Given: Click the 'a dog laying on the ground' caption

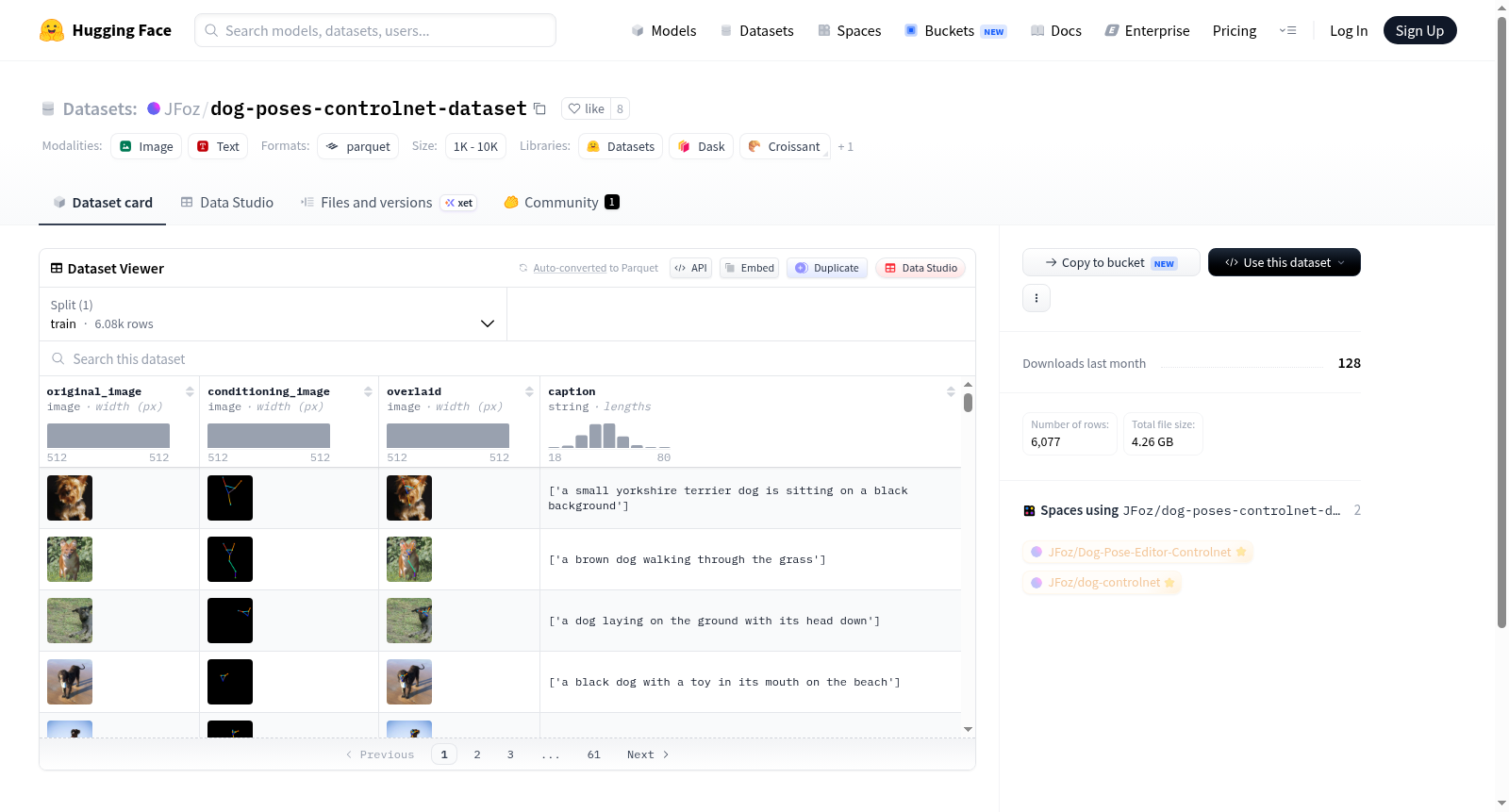Looking at the screenshot, I should [x=714, y=621].
